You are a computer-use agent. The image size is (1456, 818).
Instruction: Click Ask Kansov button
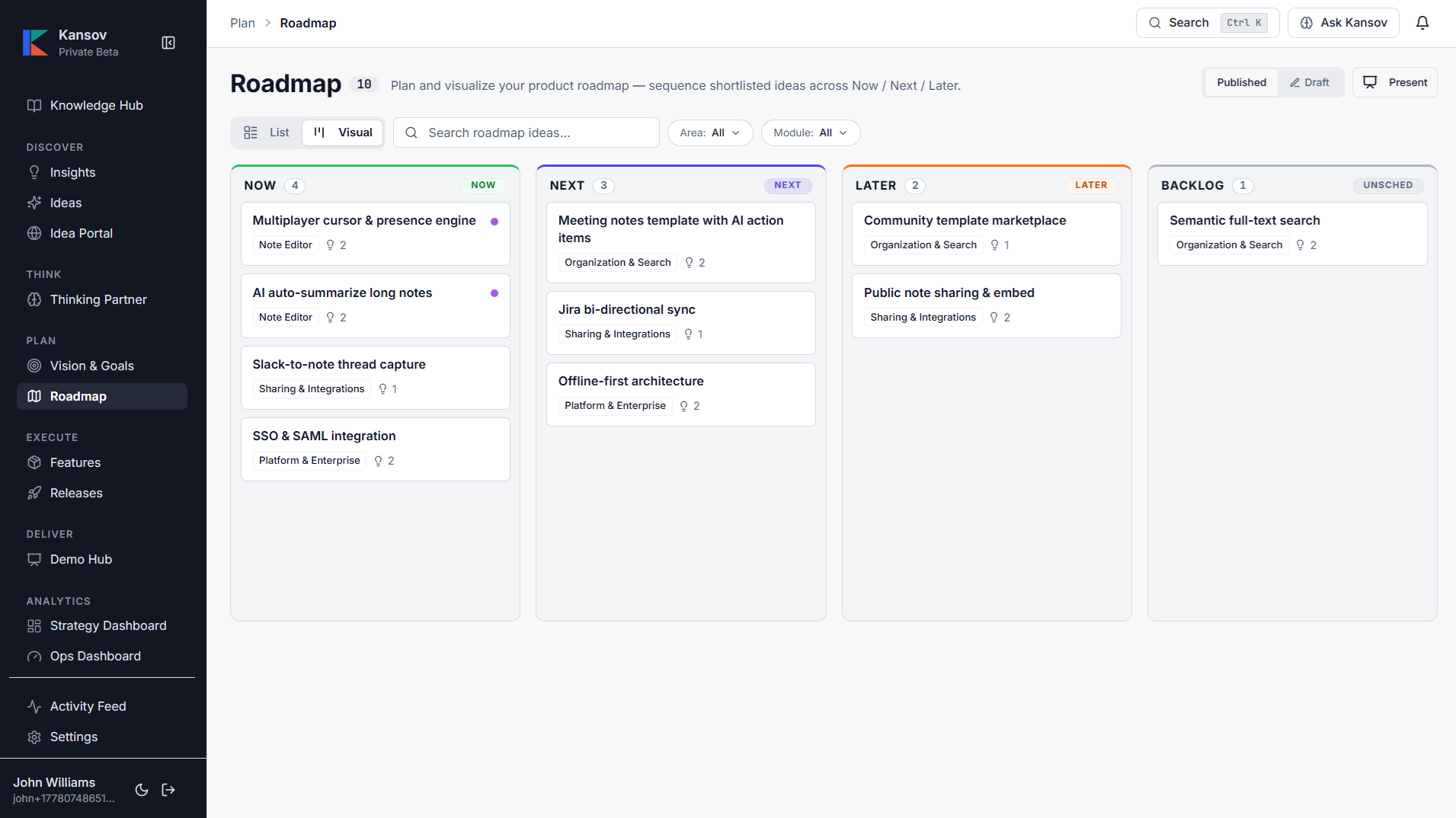(x=1343, y=23)
